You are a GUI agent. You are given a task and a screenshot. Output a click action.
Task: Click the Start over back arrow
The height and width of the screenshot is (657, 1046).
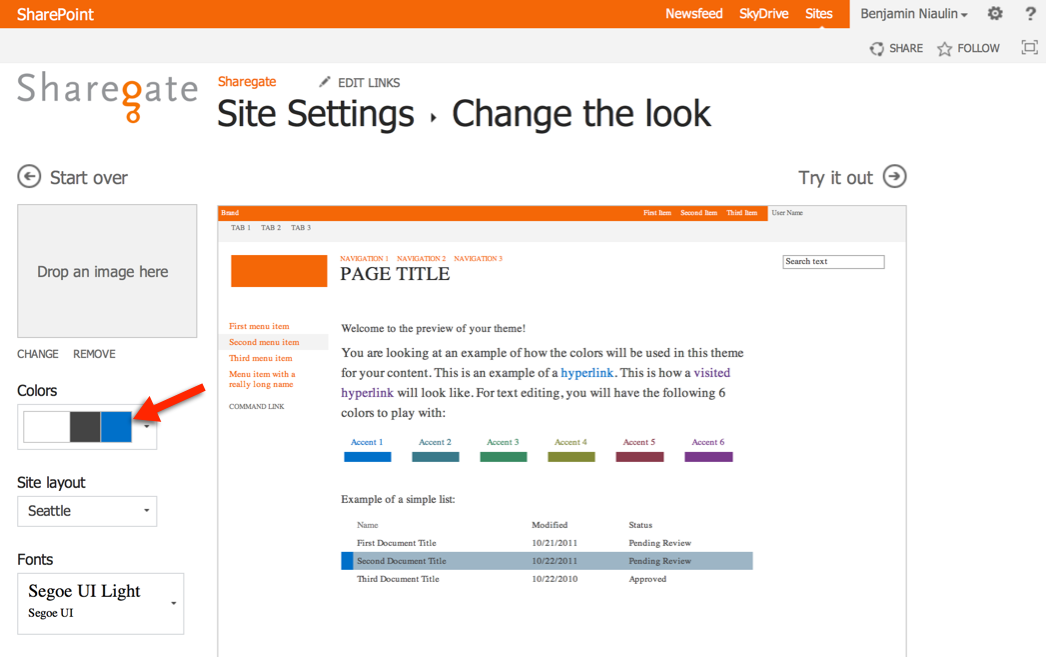29,177
